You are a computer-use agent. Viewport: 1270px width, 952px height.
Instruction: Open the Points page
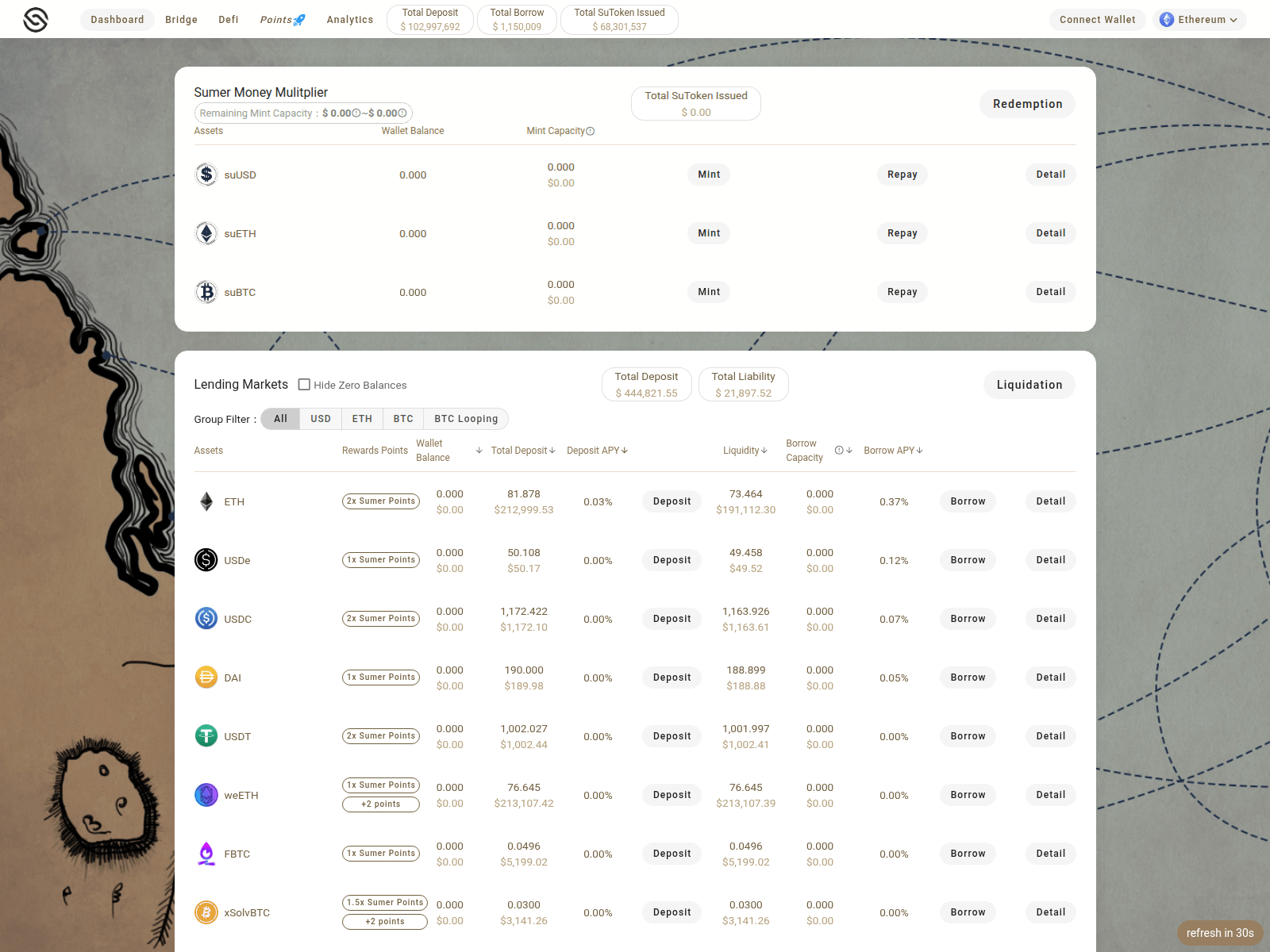click(283, 20)
